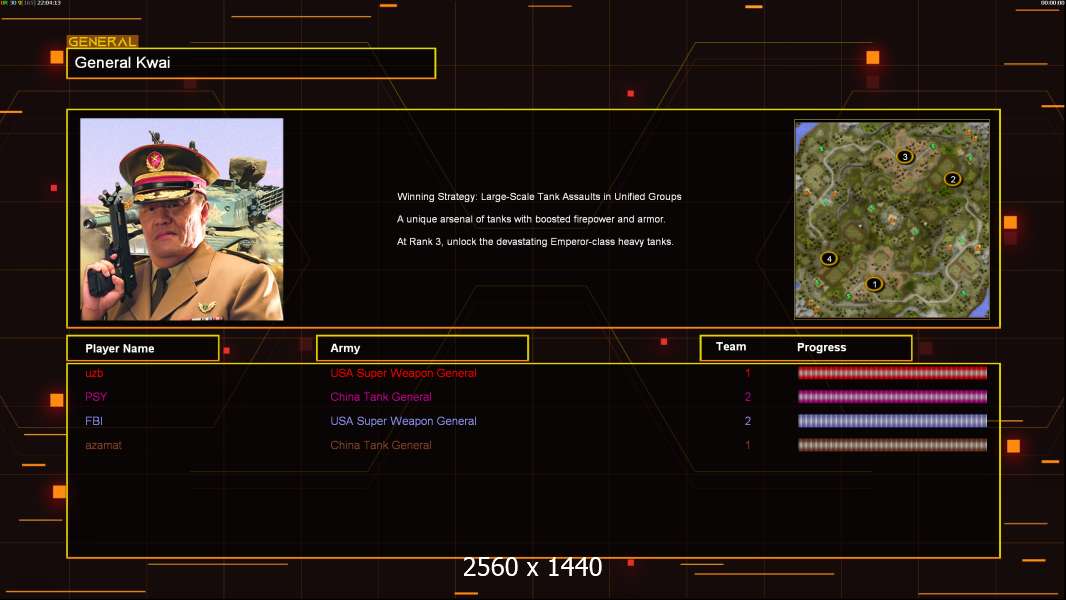This screenshot has width=1066, height=600.
Task: Click start position marker 2 on minimap
Action: click(952, 179)
